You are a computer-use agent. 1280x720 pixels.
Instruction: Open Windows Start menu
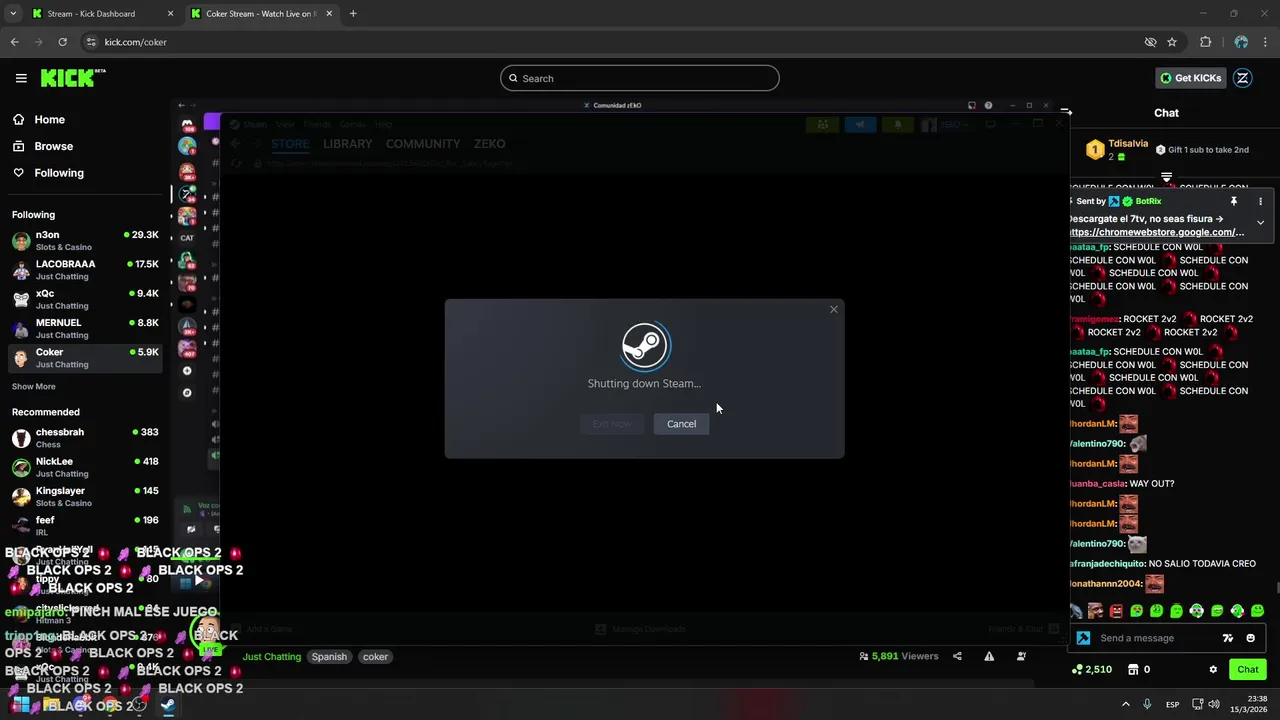point(21,704)
